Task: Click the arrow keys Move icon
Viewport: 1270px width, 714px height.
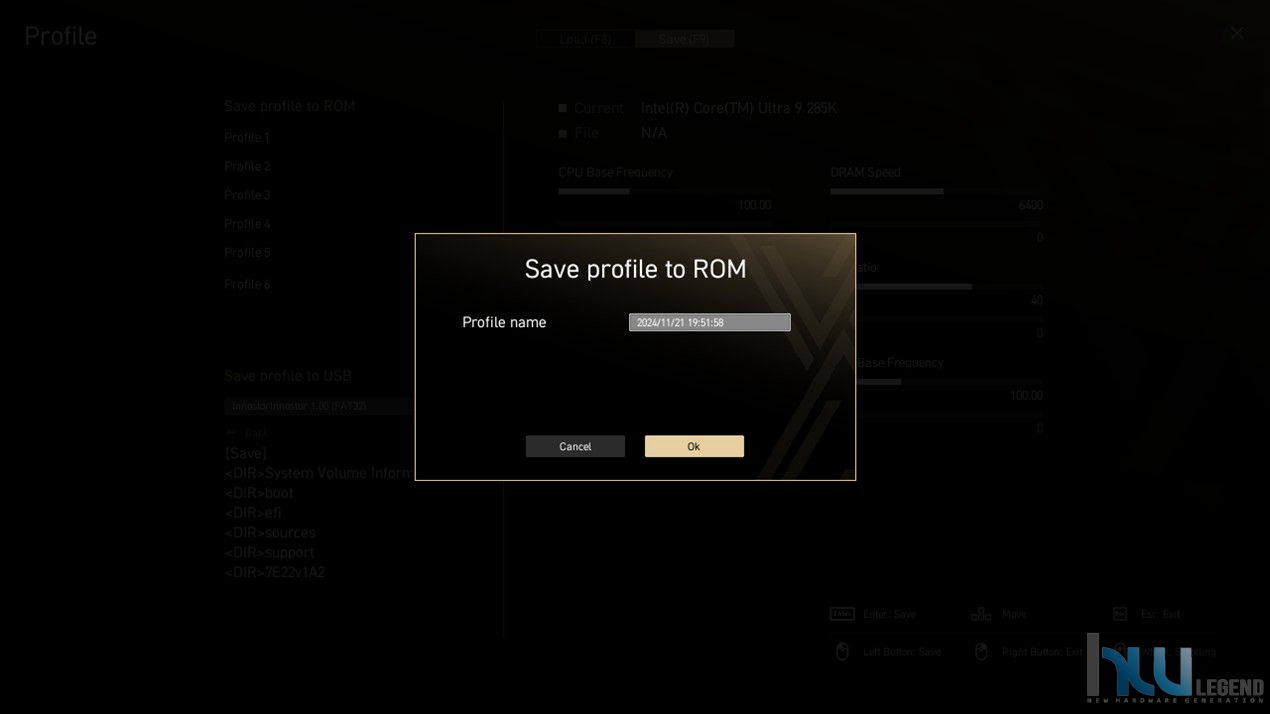Action: (x=981, y=614)
